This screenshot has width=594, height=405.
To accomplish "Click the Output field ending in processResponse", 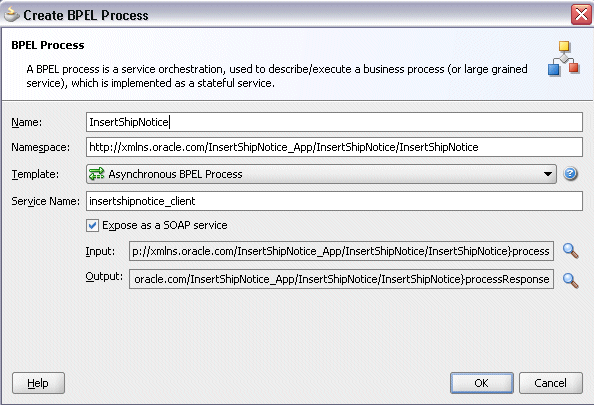I will [x=341, y=279].
